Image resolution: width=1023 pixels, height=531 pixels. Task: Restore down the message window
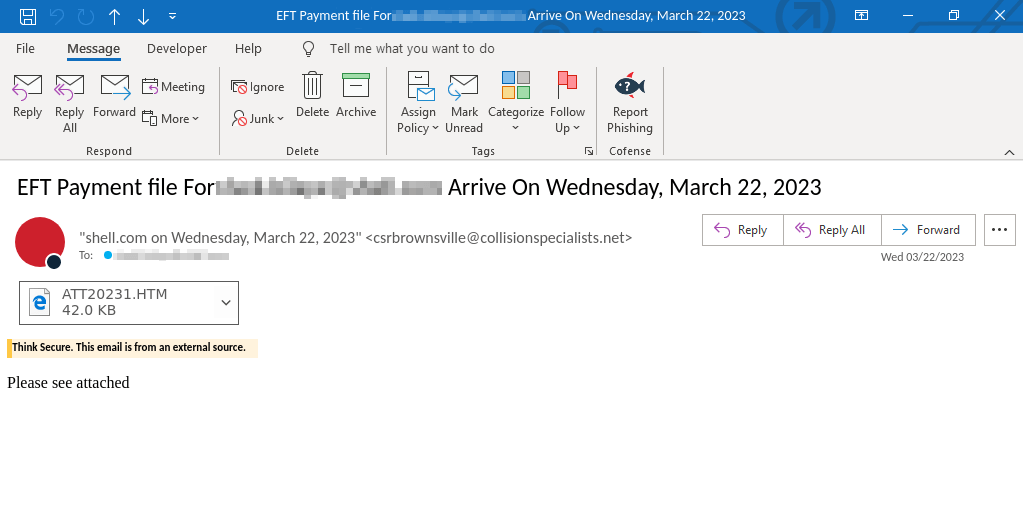[x=954, y=16]
